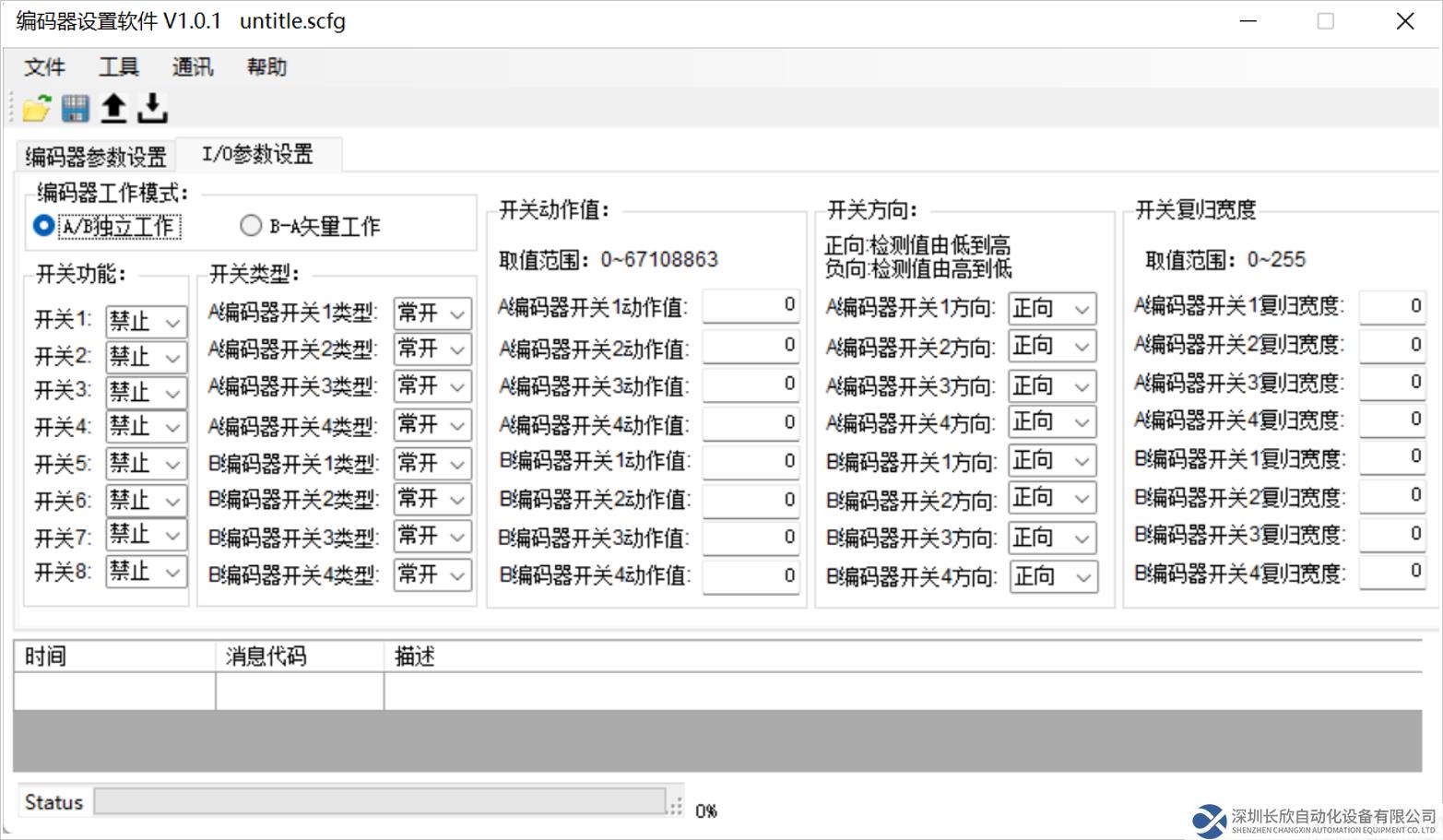Open A编码器开关1类型 dropdown
This screenshot has width=1443, height=840.
[x=432, y=314]
